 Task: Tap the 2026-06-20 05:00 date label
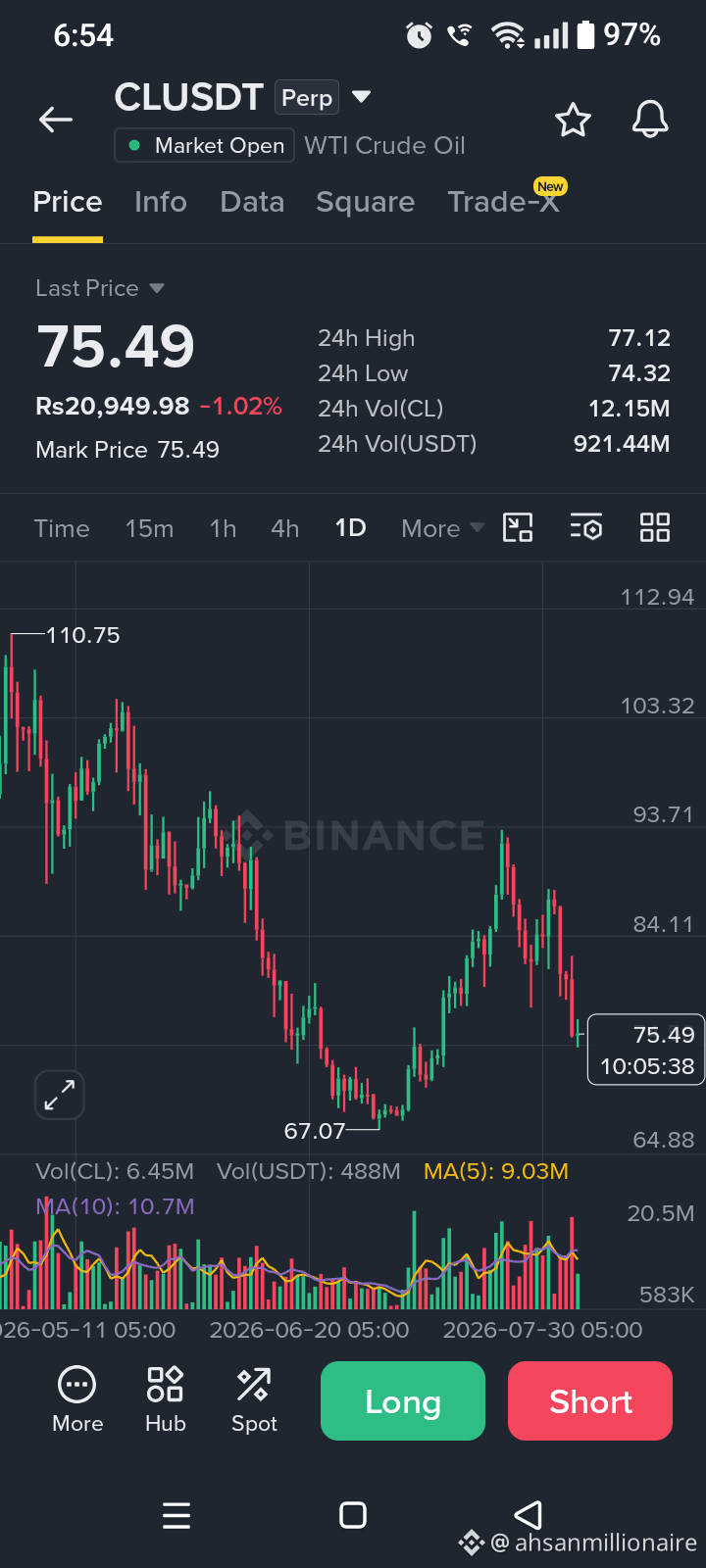[x=309, y=1330]
